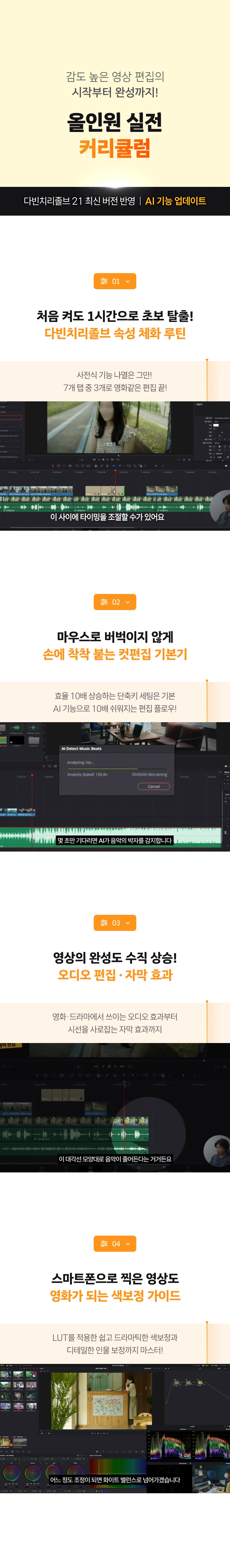This screenshot has height=1568, width=230.
Task: Click '오디오 편집 · 자막 효과' heading
Action: pyautogui.click(x=115, y=975)
